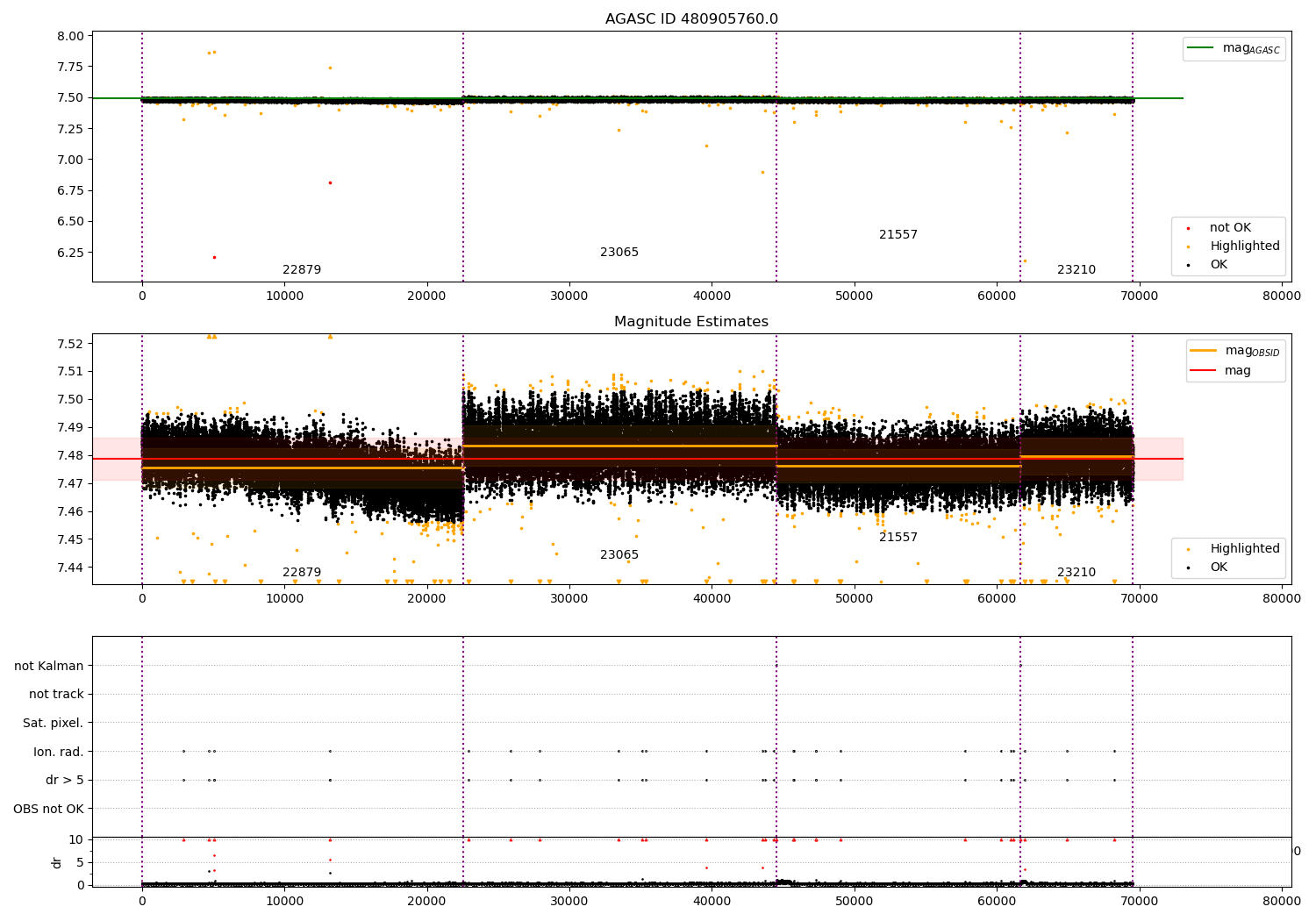Click OBSID label 21557 in the AGASC ID plot
Screen dimensions: 1316x921
click(898, 235)
